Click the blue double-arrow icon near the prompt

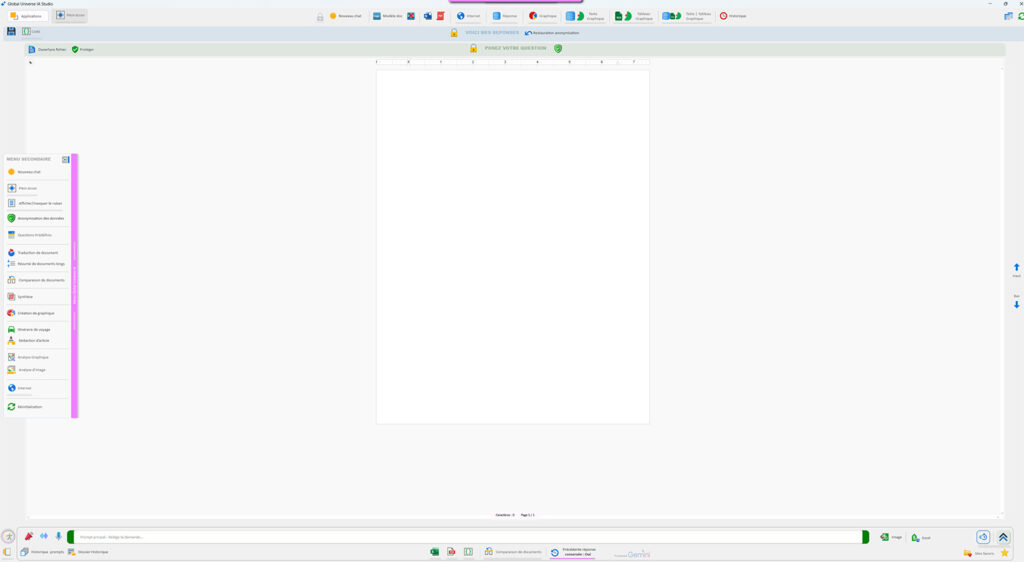[x=44, y=536]
